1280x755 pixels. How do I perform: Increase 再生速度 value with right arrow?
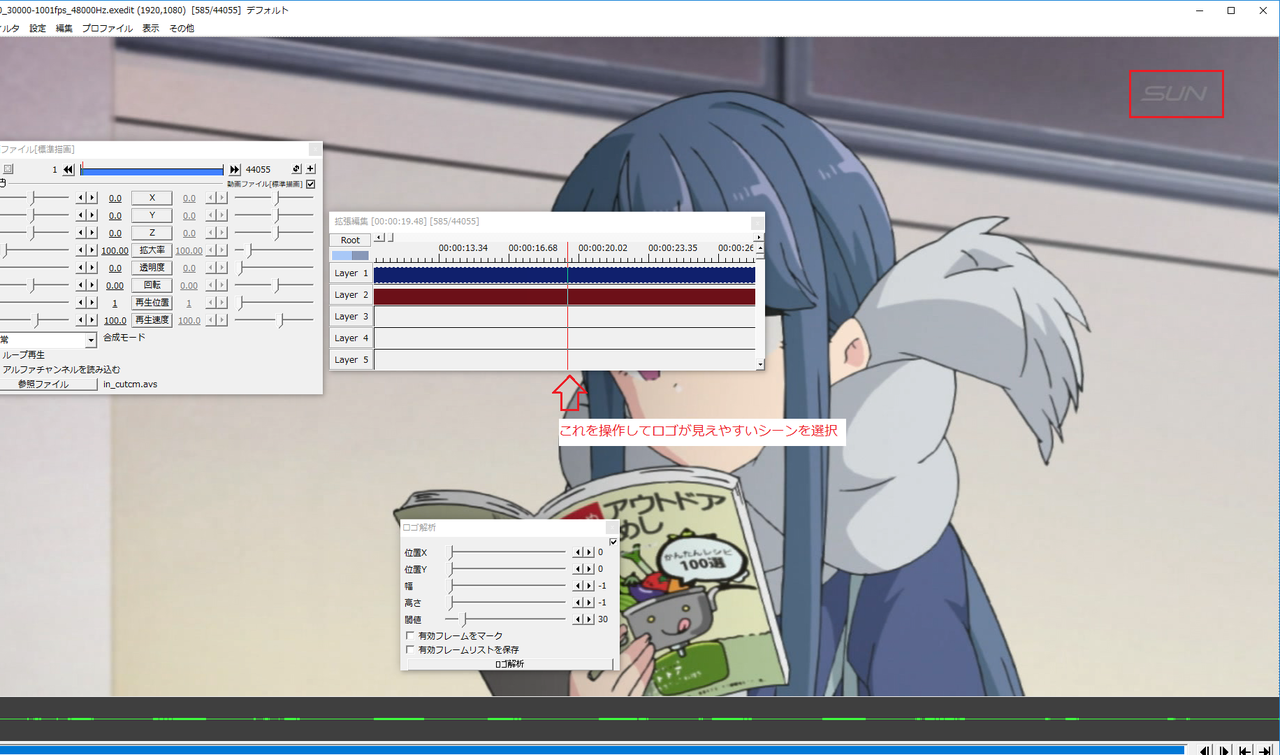point(92,320)
